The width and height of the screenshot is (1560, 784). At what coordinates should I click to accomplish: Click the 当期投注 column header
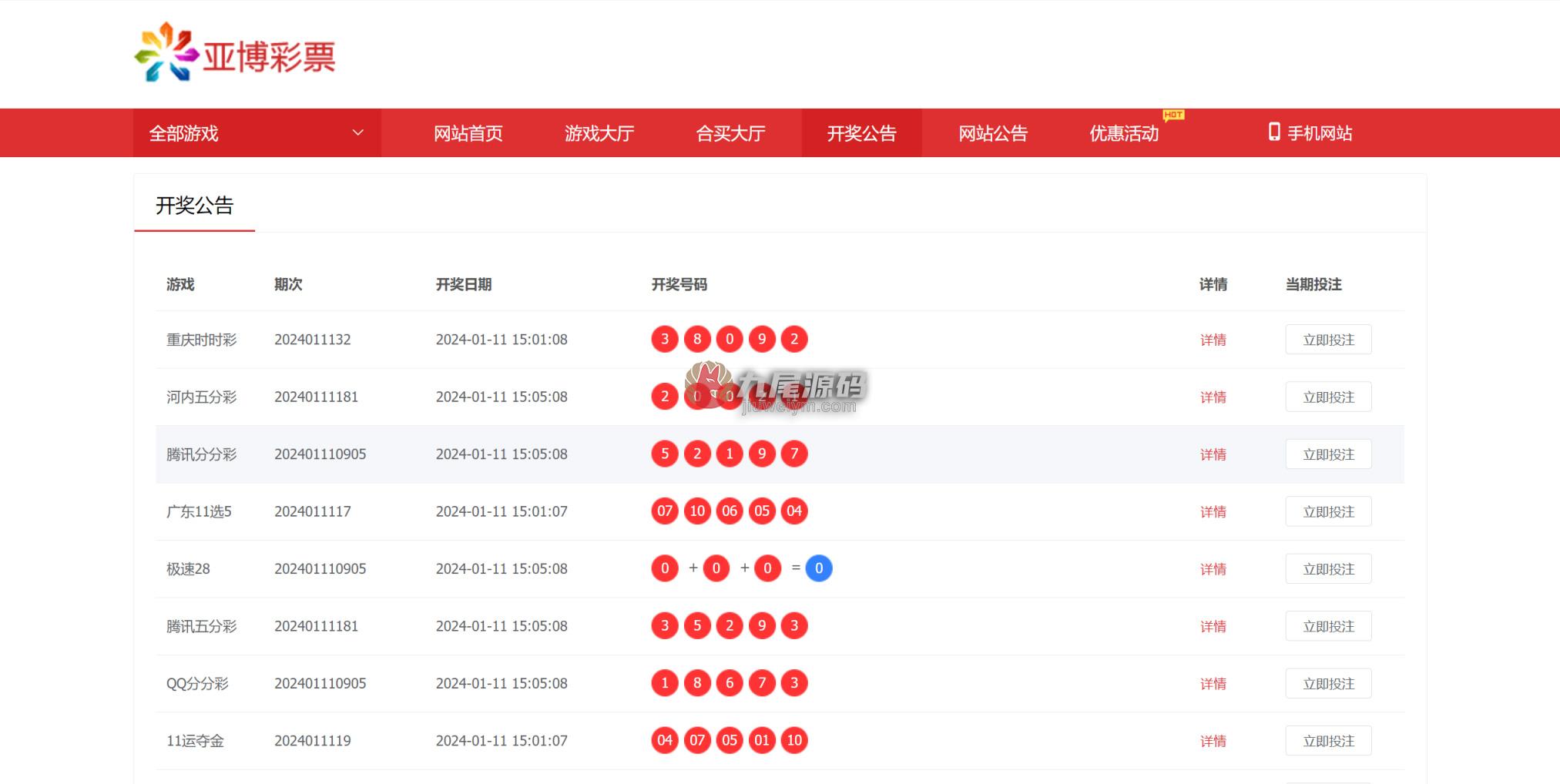click(1313, 284)
